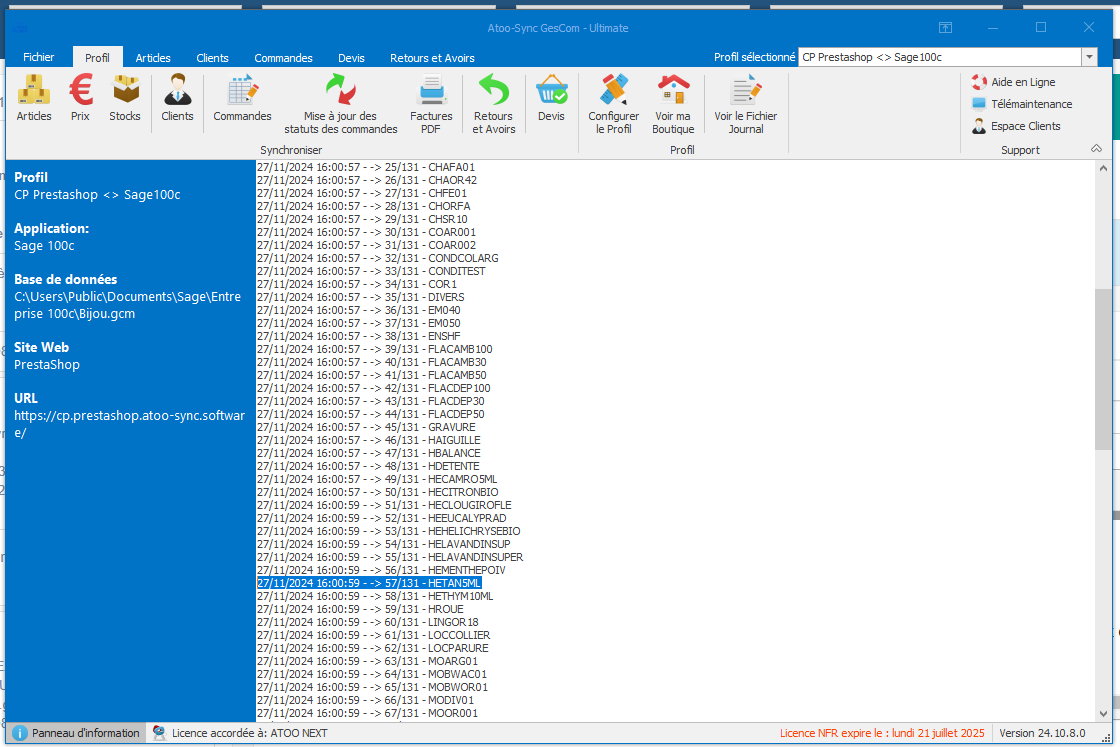Select log line 62/131 - LOCPARURE
The width and height of the screenshot is (1120, 747).
pyautogui.click(x=372, y=648)
